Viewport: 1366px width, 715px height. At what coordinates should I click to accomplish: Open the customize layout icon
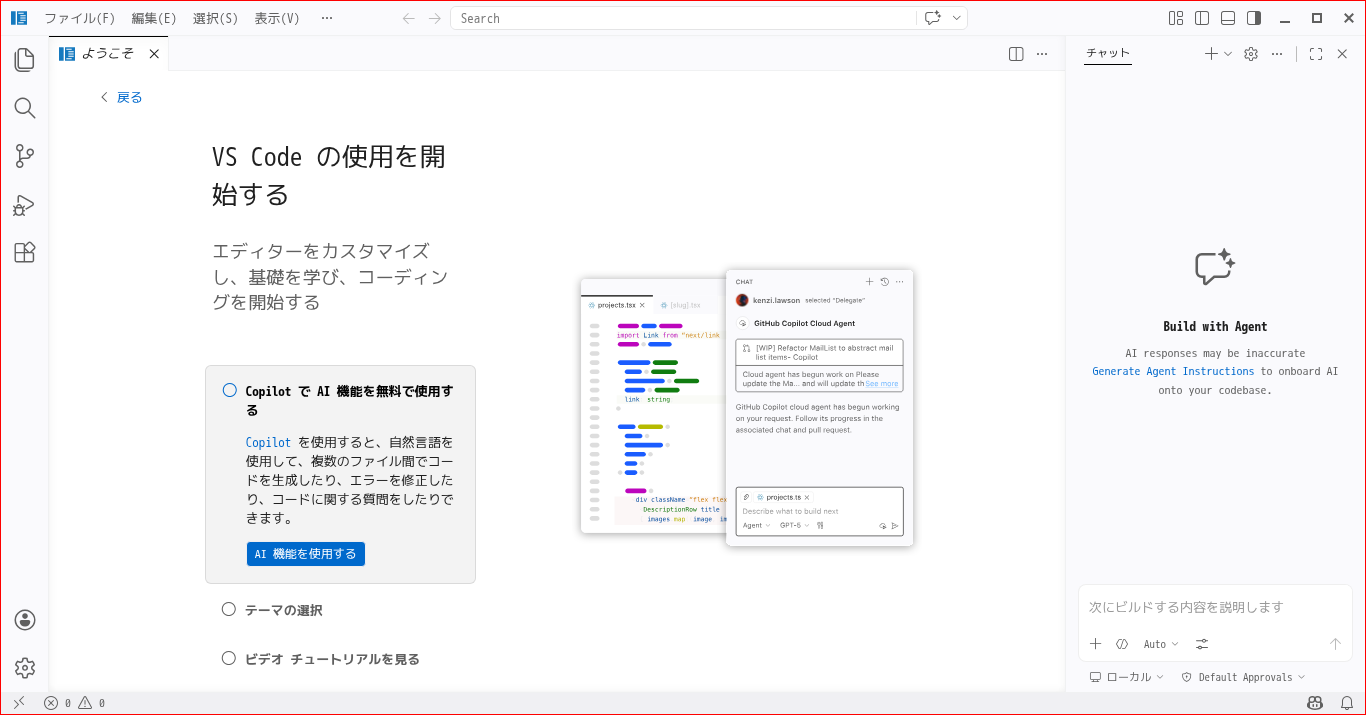(x=1176, y=18)
